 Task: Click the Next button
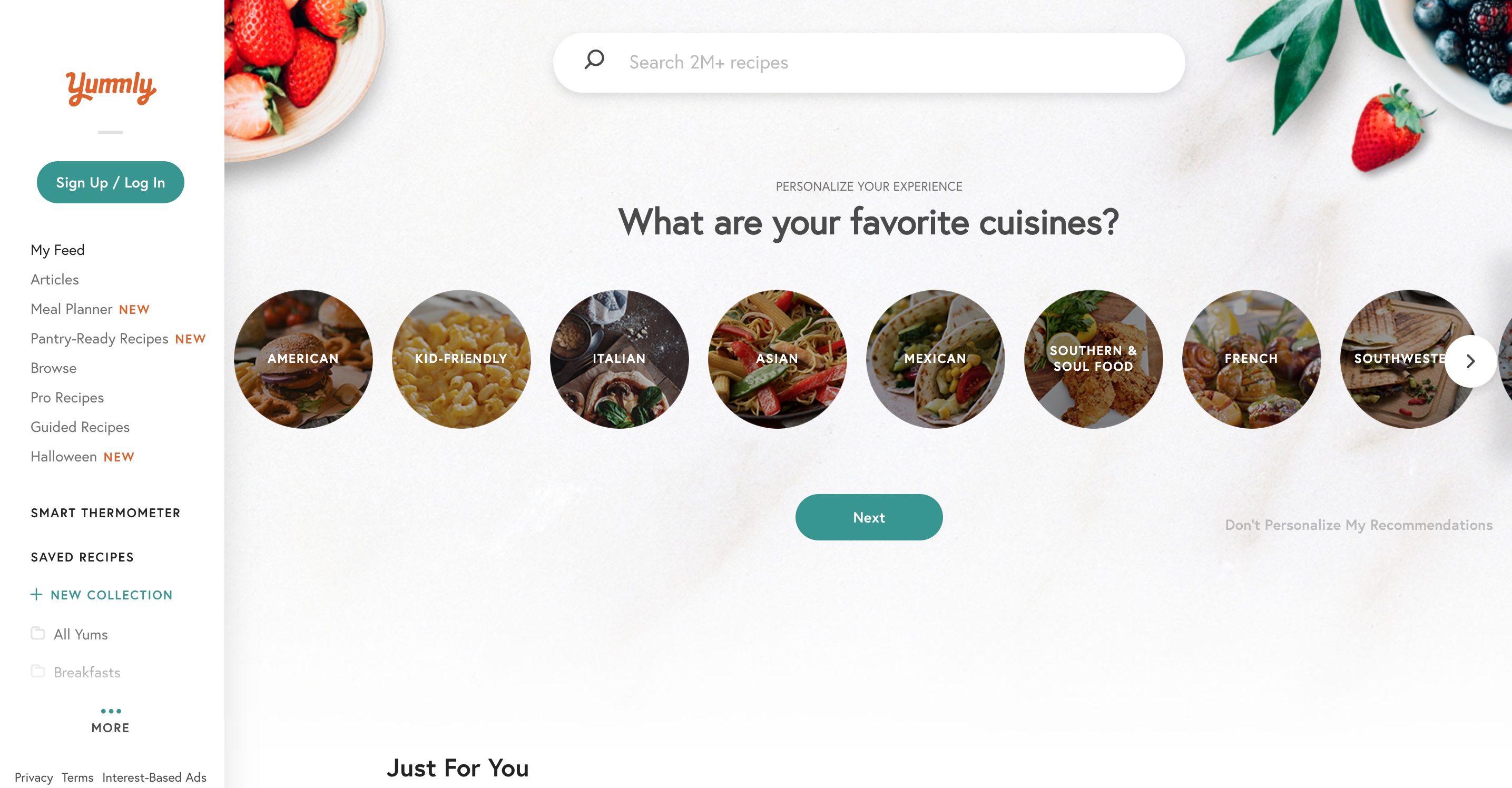tap(869, 517)
